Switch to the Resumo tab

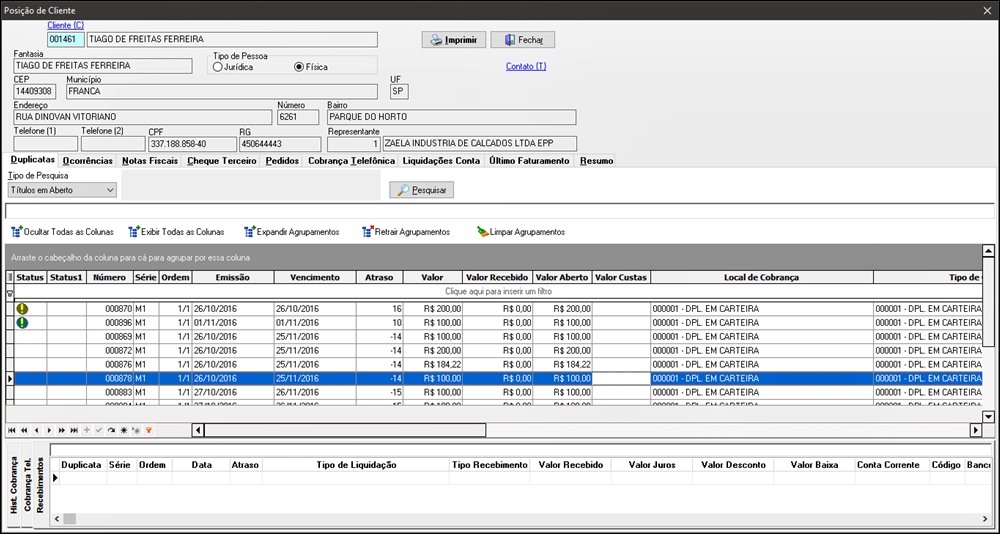596,161
